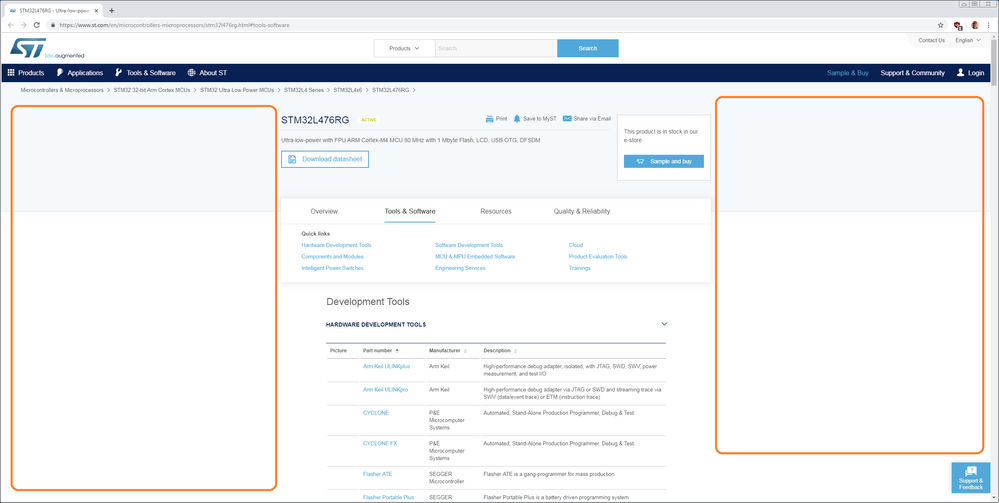Select Tools & Software tab
Image resolution: width=999 pixels, height=503 pixels.
[410, 211]
